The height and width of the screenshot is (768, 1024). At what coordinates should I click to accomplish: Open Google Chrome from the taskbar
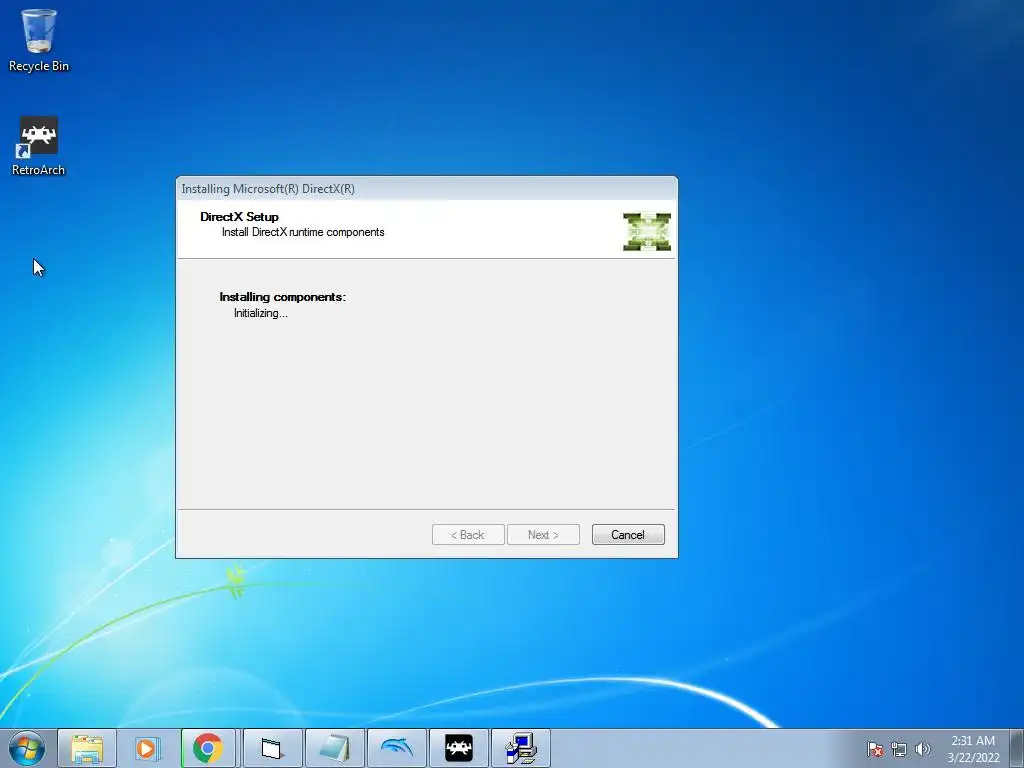208,748
